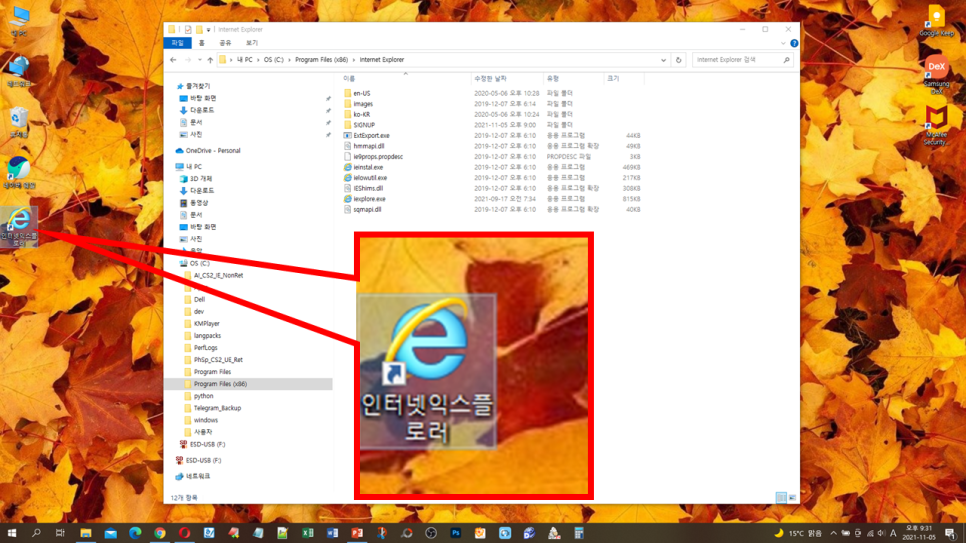Image resolution: width=966 pixels, height=543 pixels.
Task: Open the Calculator from the taskbar
Action: coord(578,533)
